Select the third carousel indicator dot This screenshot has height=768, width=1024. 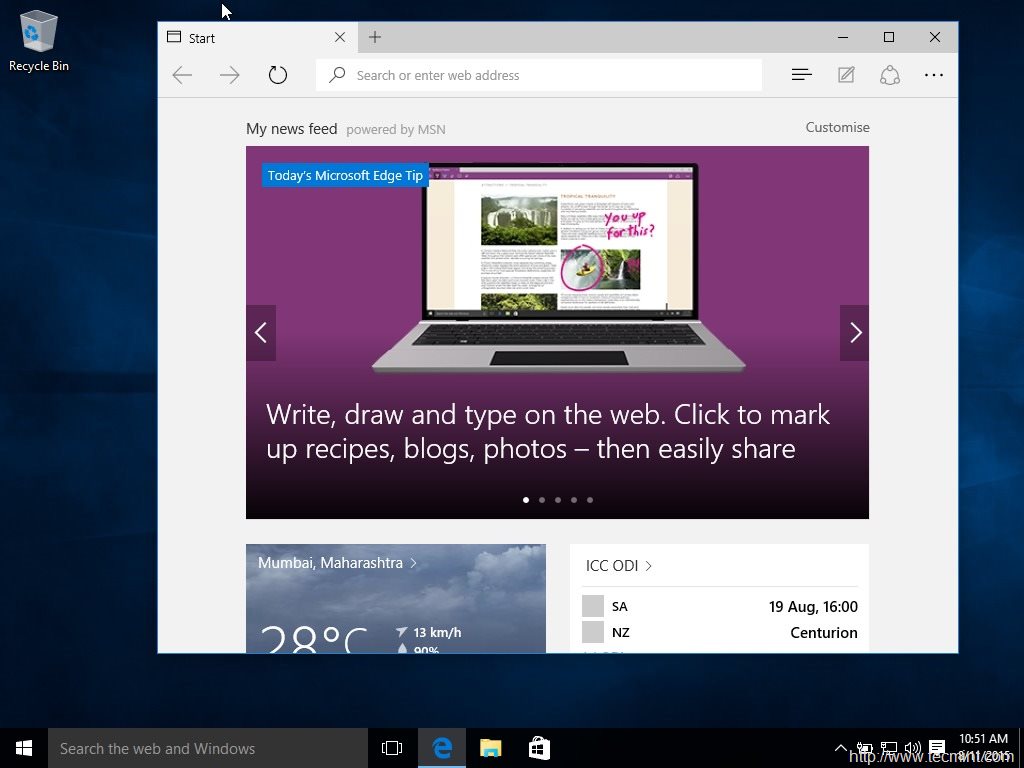(558, 500)
